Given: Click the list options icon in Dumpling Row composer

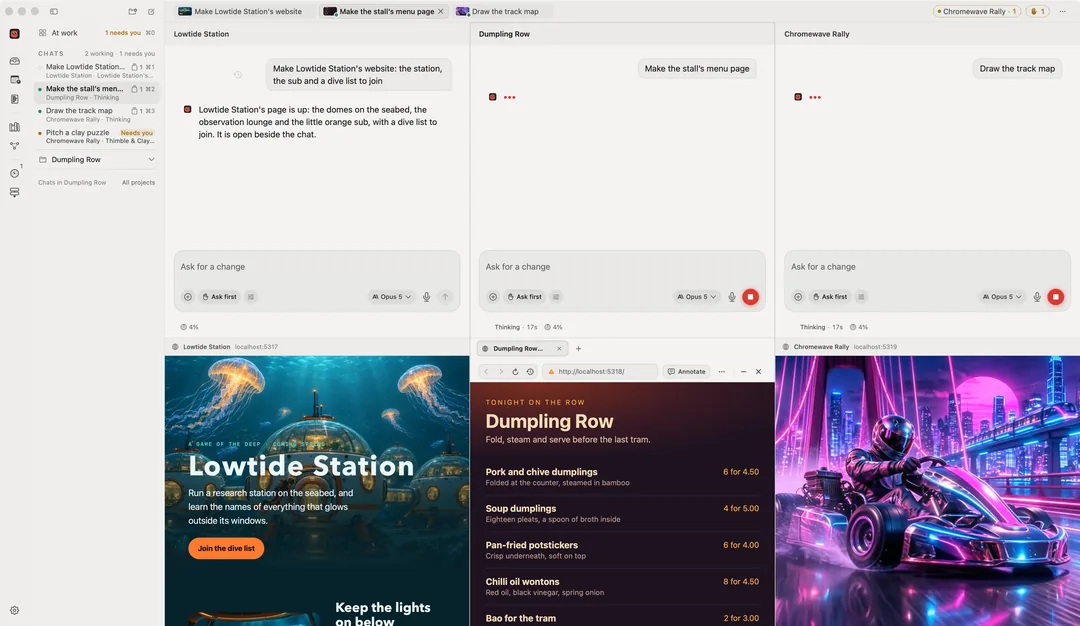Looking at the screenshot, I should (x=556, y=297).
